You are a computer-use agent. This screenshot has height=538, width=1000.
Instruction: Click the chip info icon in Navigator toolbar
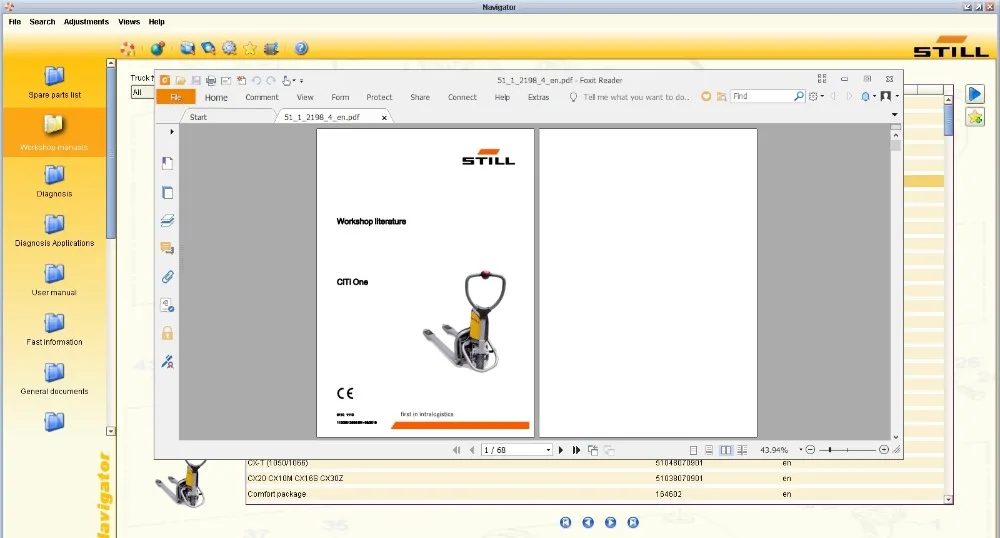click(271, 48)
